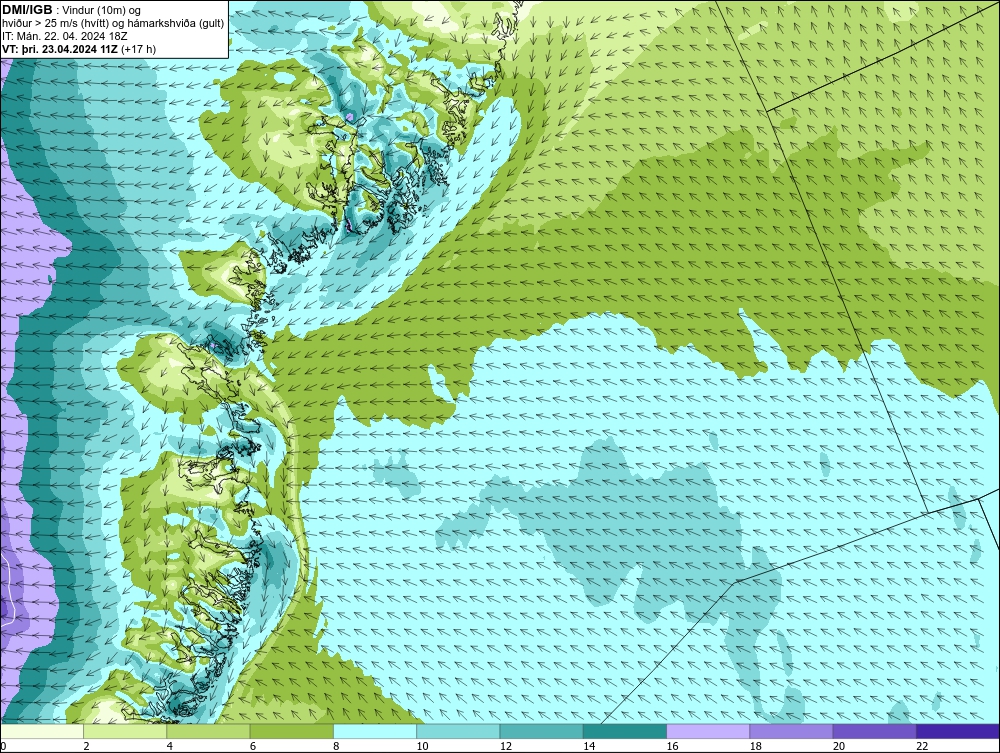The height and width of the screenshot is (753, 1000).
Task: Click the 'Vindur (10m) og' label
Action: (x=103, y=11)
